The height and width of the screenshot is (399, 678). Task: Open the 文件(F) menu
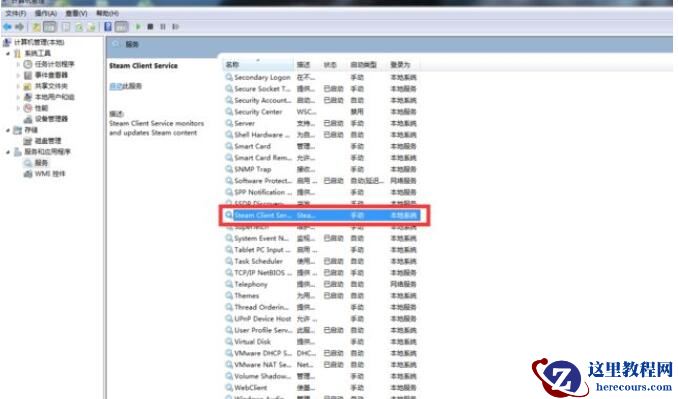[16, 13]
